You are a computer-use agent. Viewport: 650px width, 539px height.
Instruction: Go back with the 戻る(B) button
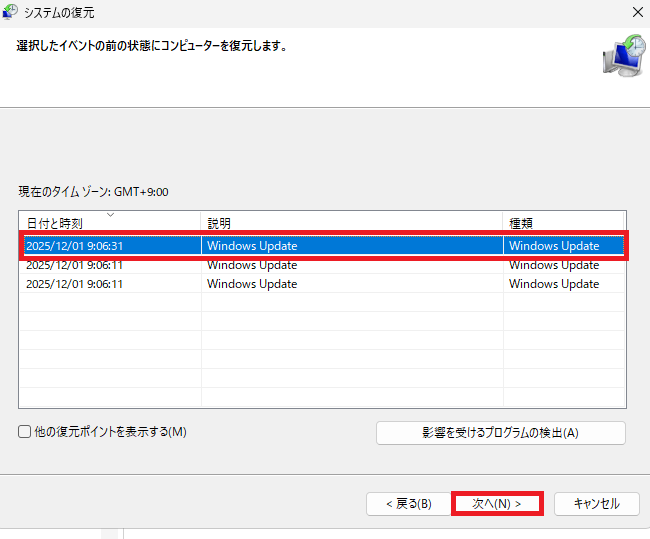click(400, 503)
